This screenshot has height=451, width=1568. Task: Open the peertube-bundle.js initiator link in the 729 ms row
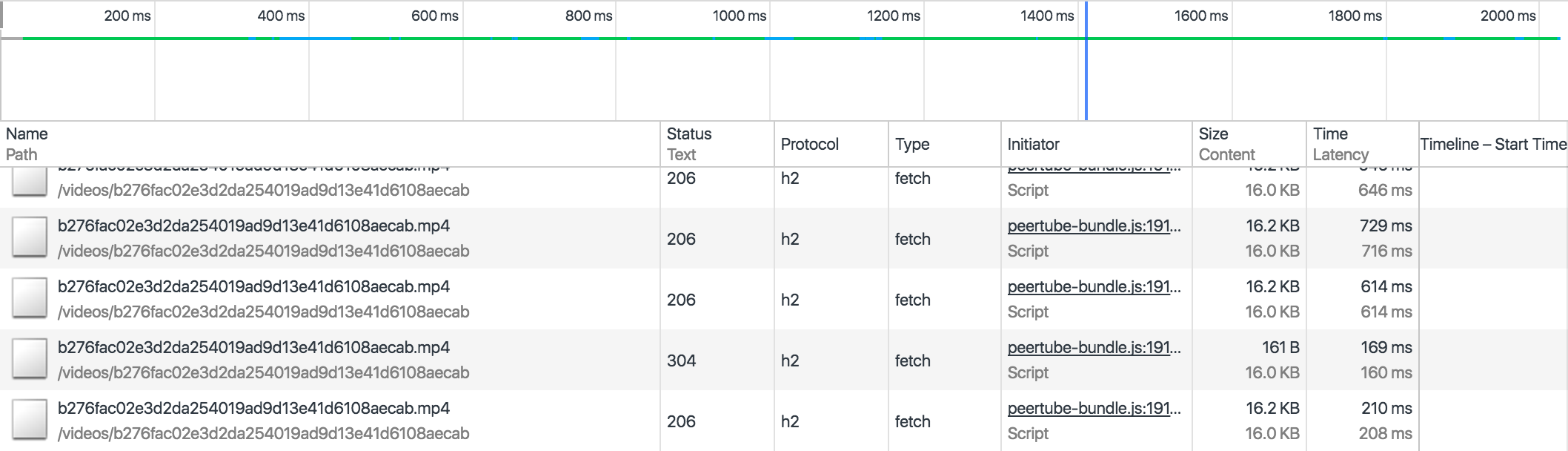tap(1094, 226)
